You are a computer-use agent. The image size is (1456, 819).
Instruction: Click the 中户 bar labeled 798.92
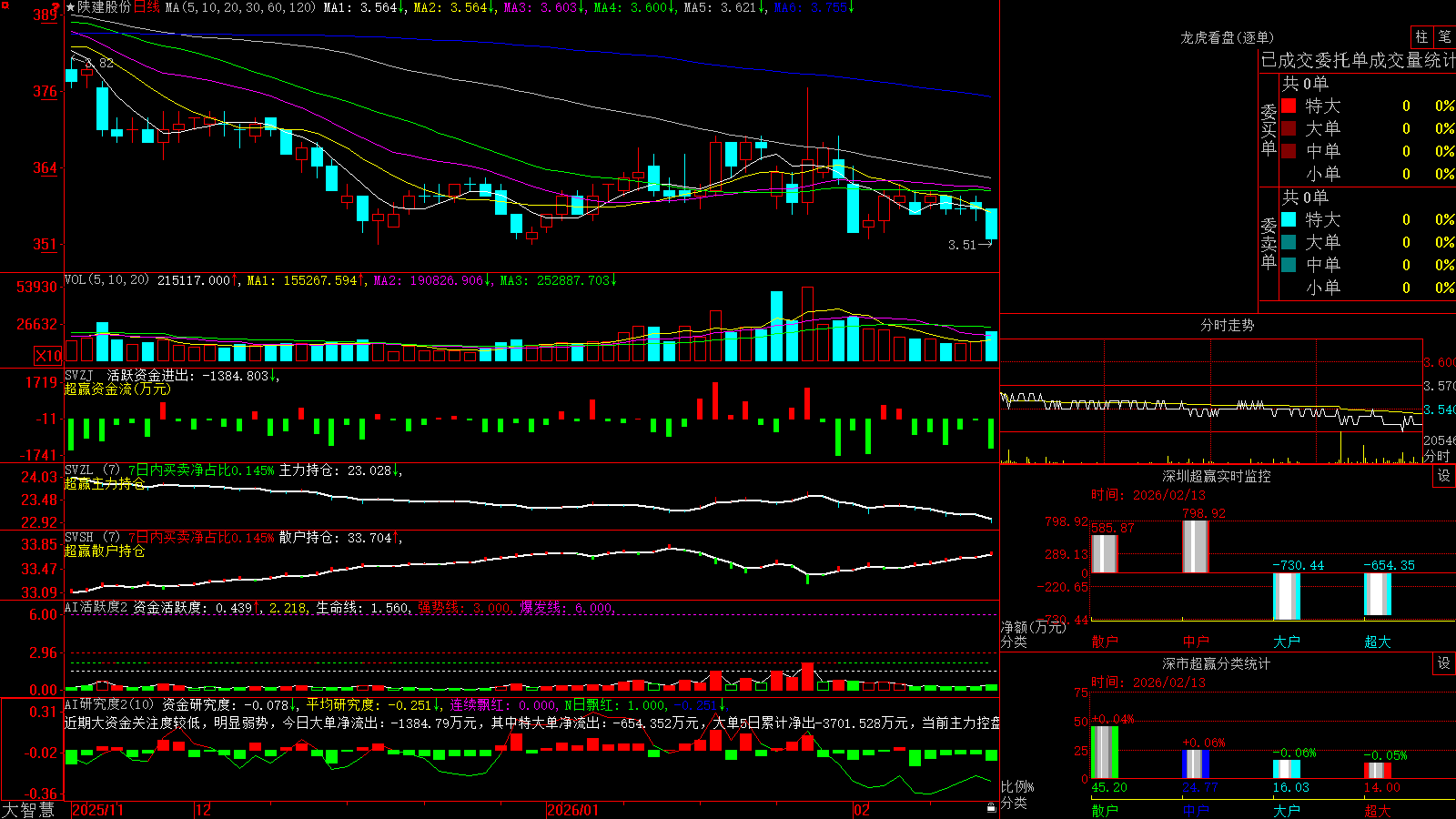pyautogui.click(x=1196, y=546)
